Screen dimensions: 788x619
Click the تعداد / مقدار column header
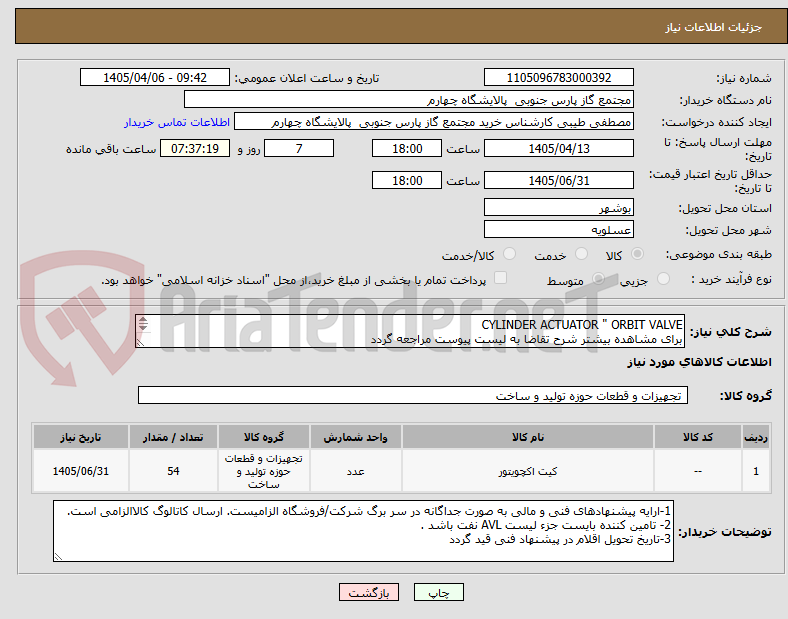(173, 437)
